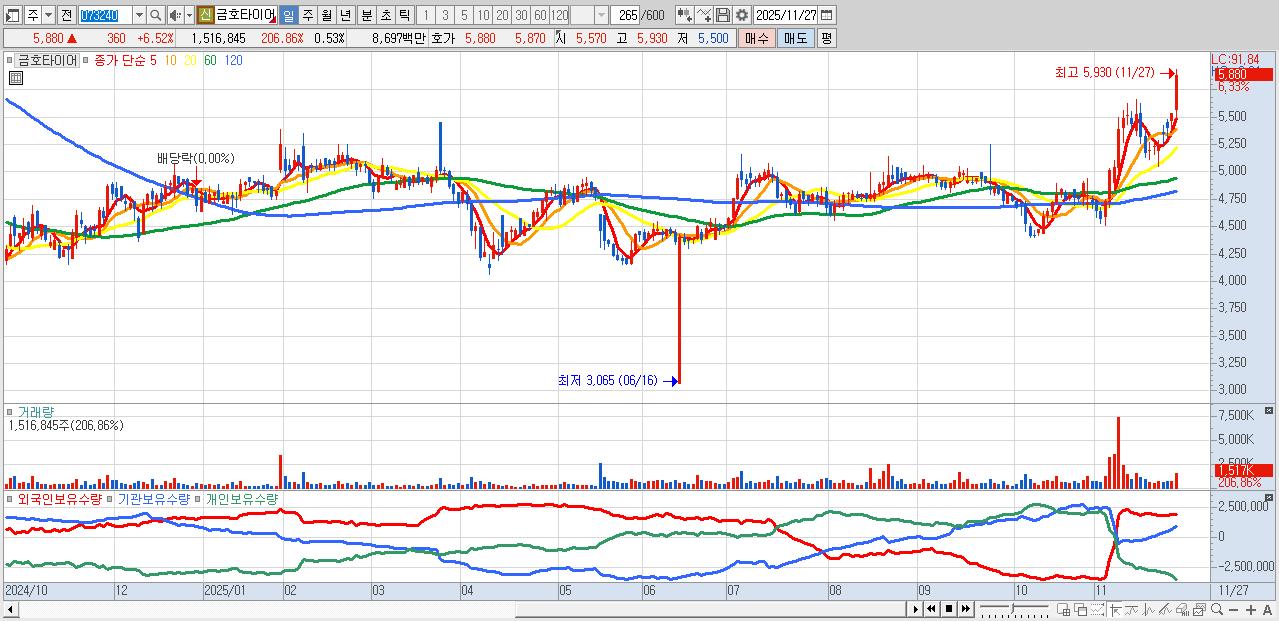Click the fast-forward button in replay controls
Image resolution: width=1279 pixels, height=621 pixels.
coord(966,609)
